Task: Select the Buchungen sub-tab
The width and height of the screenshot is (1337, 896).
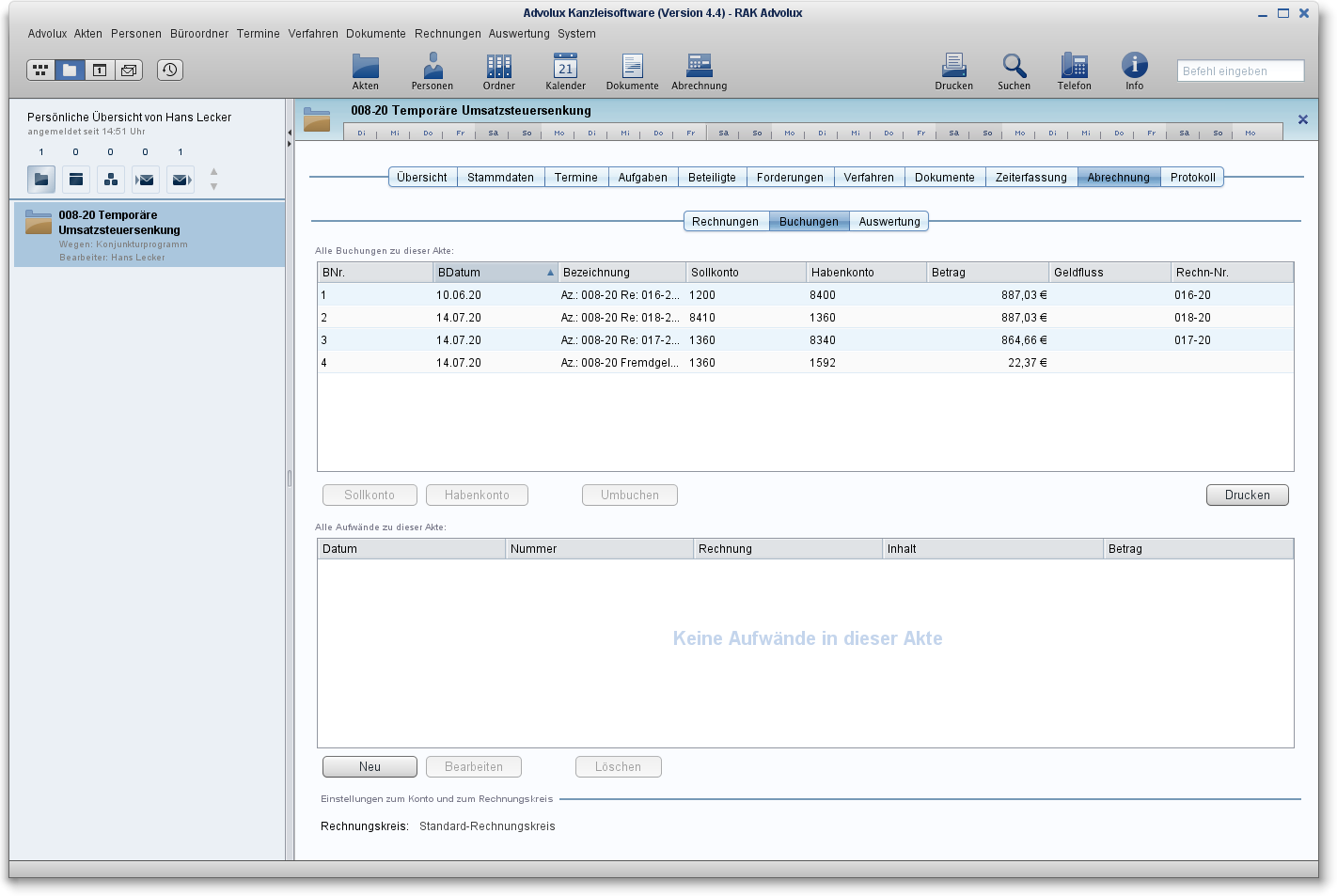Action: [x=809, y=222]
